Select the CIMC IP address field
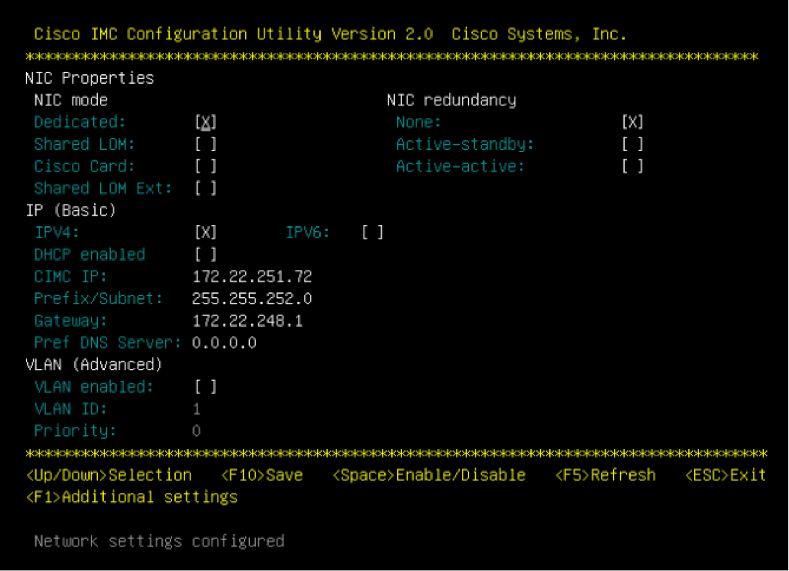 pos(252,277)
